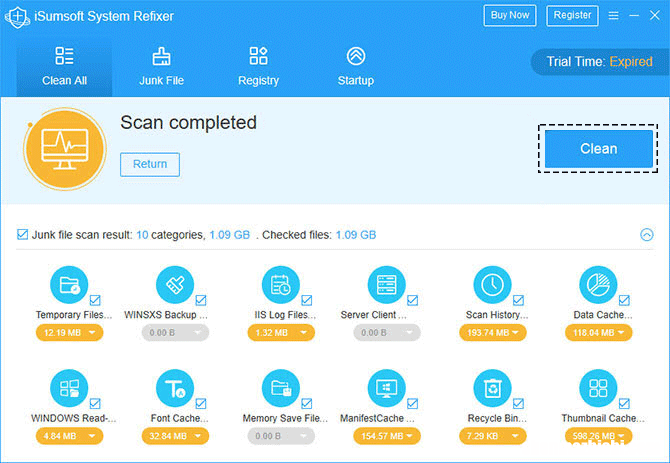Click the Clean button
This screenshot has height=463, width=670.
(x=599, y=149)
